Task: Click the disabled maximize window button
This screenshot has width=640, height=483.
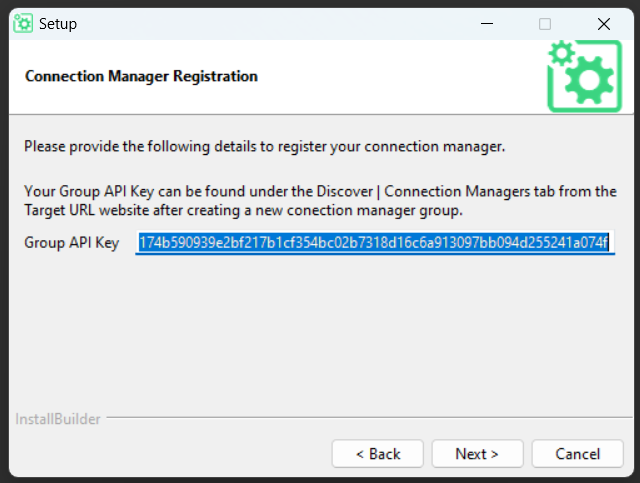Action: (544, 24)
